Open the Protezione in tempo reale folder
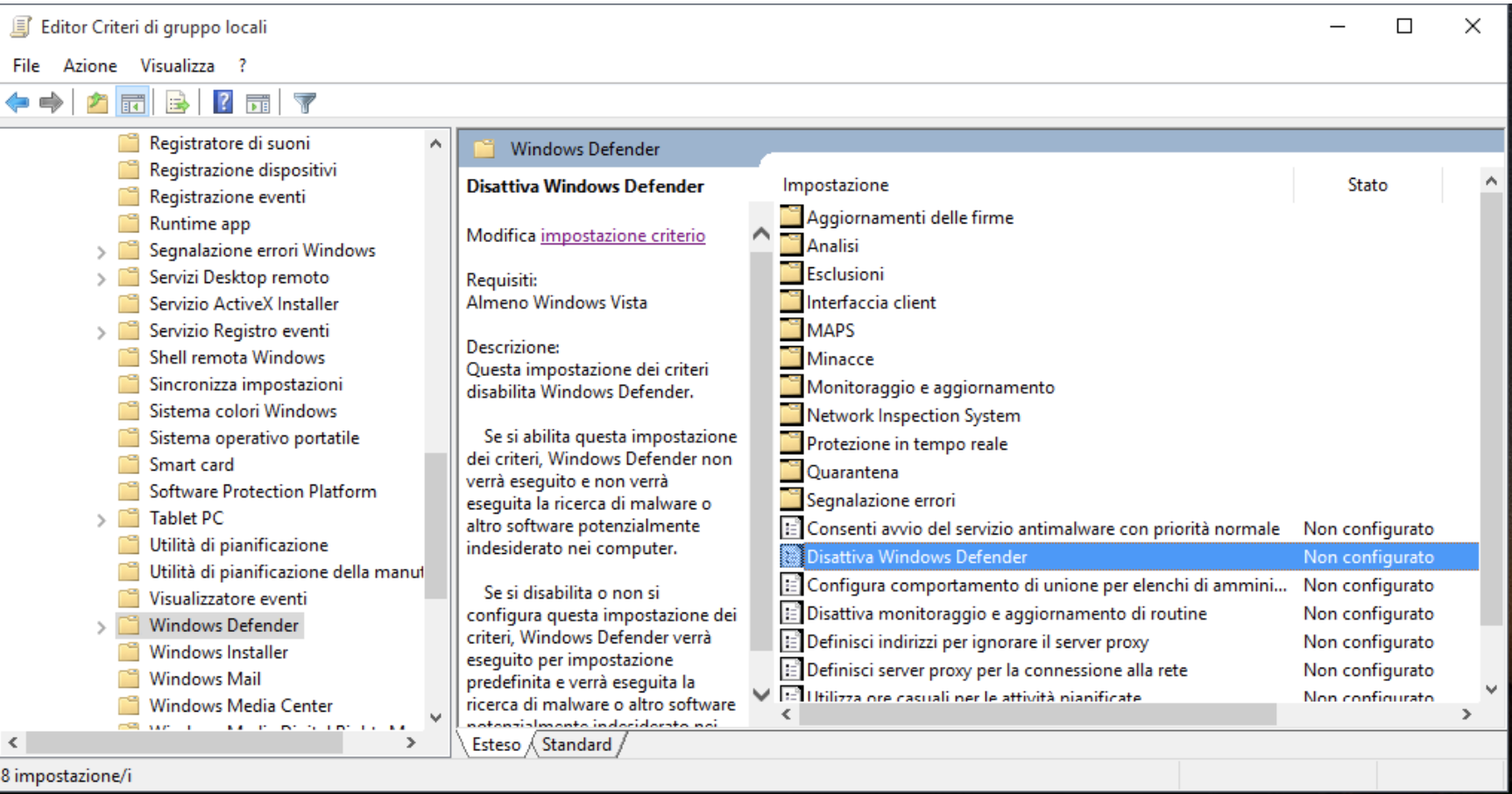Viewport: 1512px width, 794px height. 907,443
